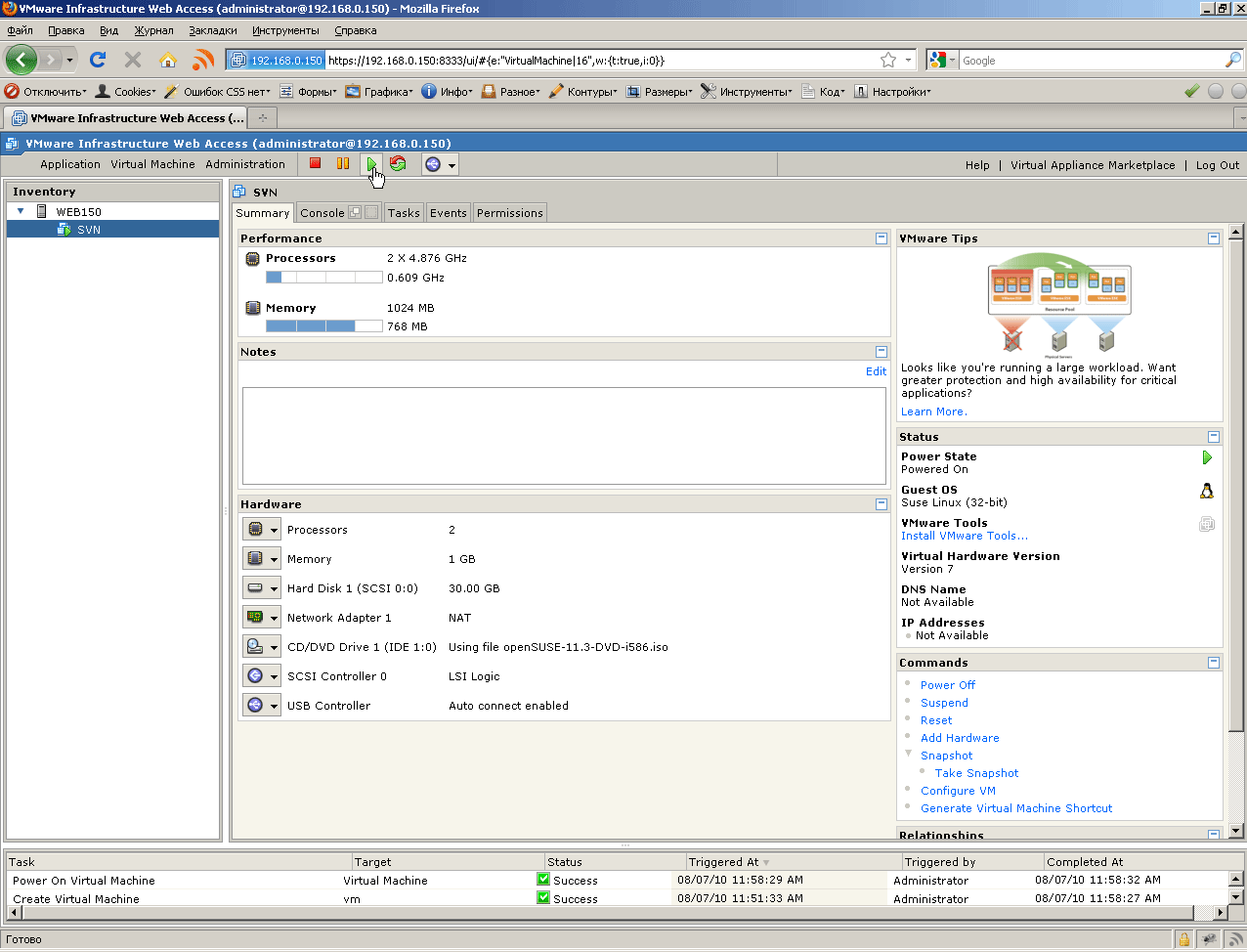This screenshot has width=1247, height=952.
Task: Open CD/DVD Drive 1 dropdown icon
Action: point(262,647)
